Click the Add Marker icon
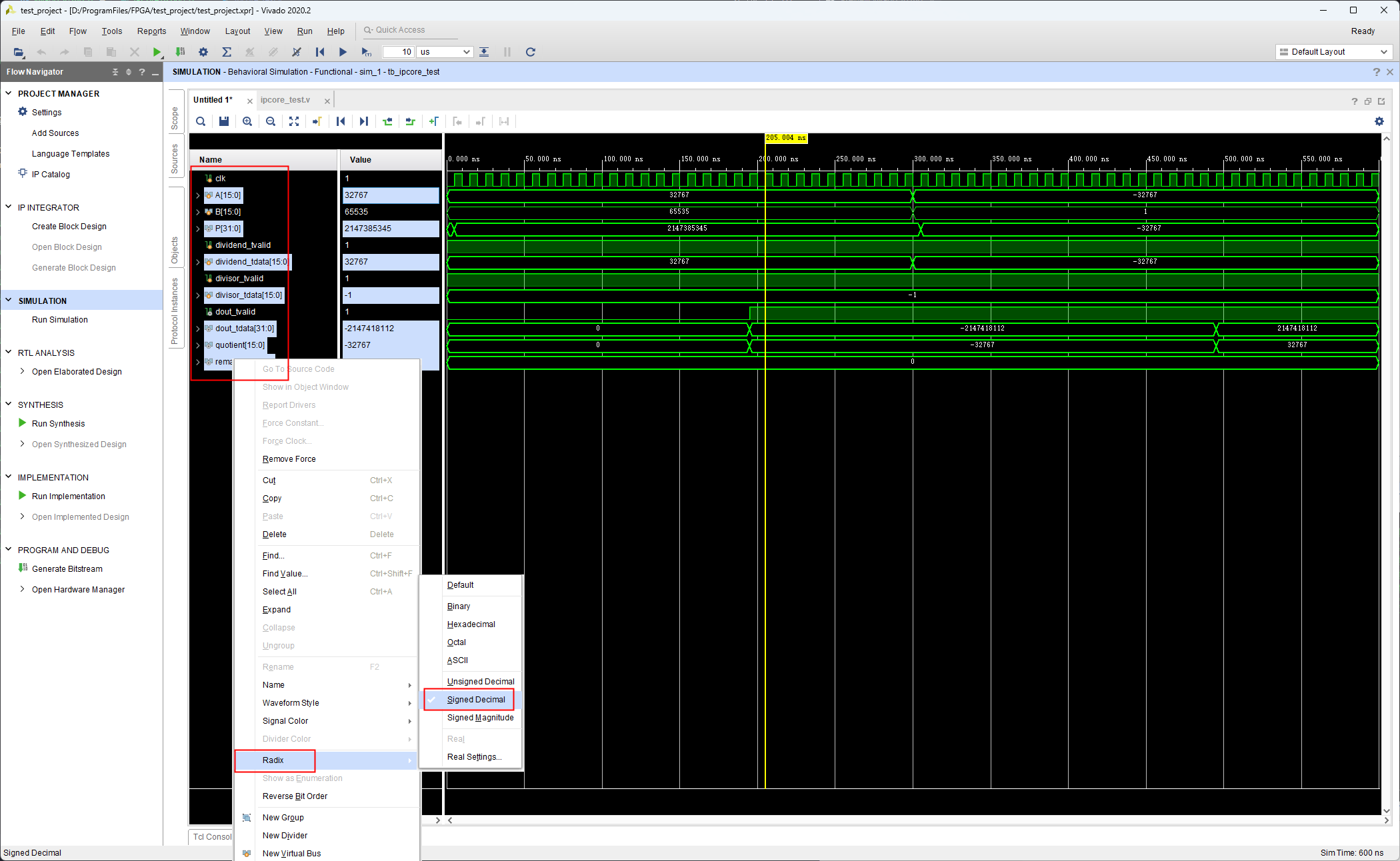Screen dimensions: 1400x861 [434, 121]
